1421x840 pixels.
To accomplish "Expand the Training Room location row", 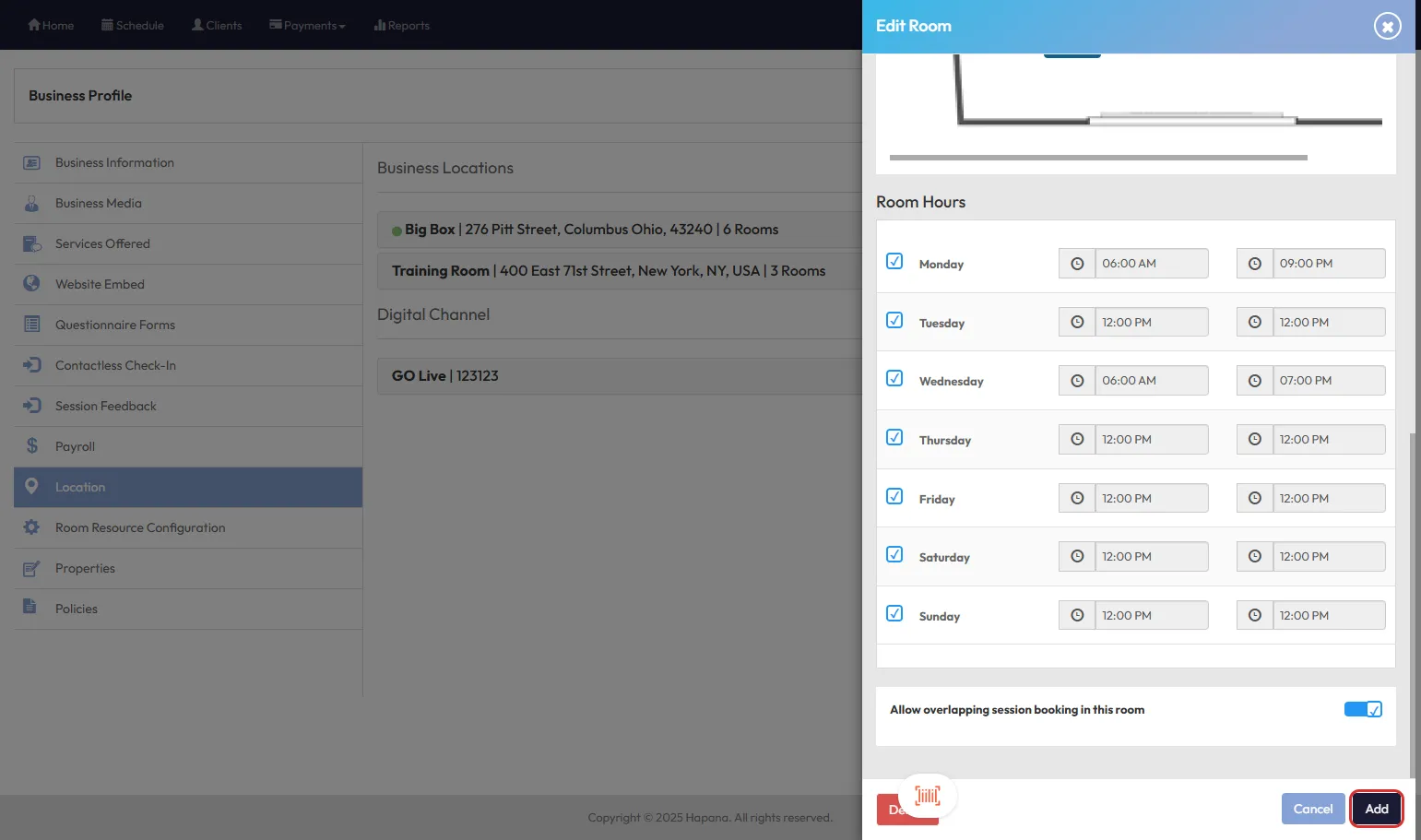I will (608, 271).
